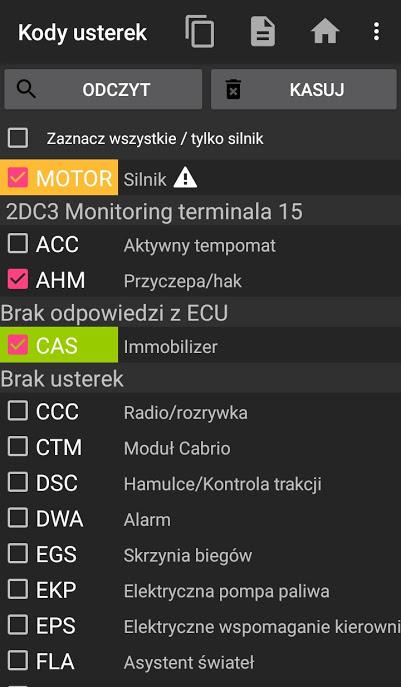401x687 pixels.
Task: Click the KASUJ clear button
Action: [x=304, y=89]
